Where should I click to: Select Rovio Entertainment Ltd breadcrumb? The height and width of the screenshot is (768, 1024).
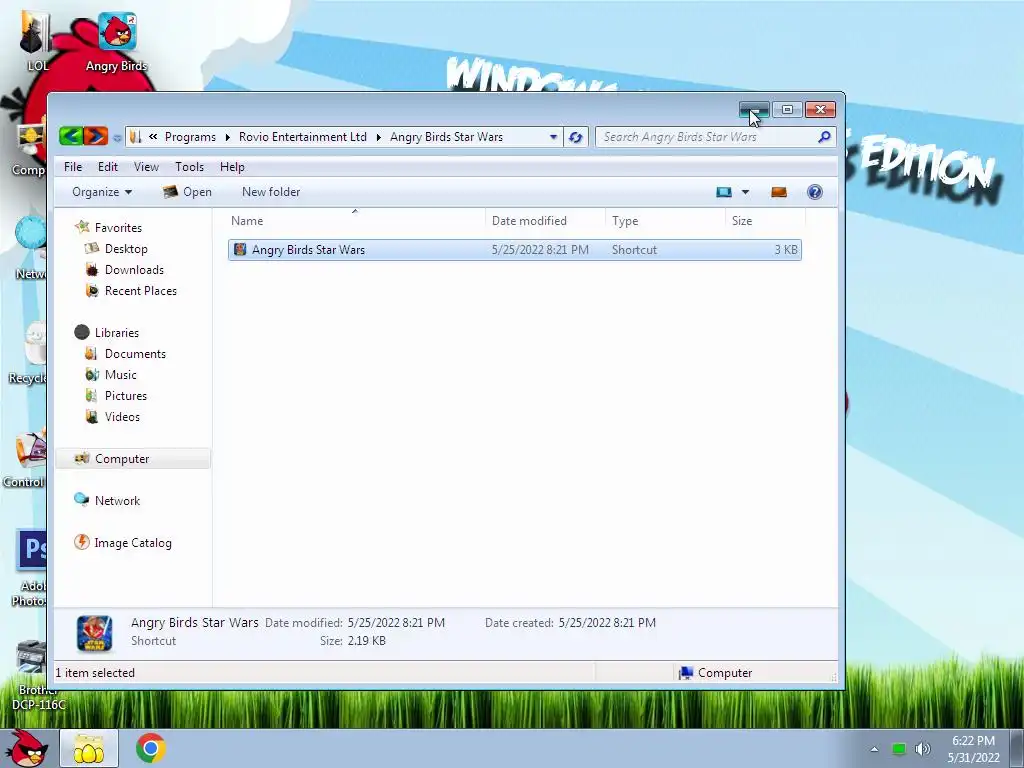click(x=302, y=137)
